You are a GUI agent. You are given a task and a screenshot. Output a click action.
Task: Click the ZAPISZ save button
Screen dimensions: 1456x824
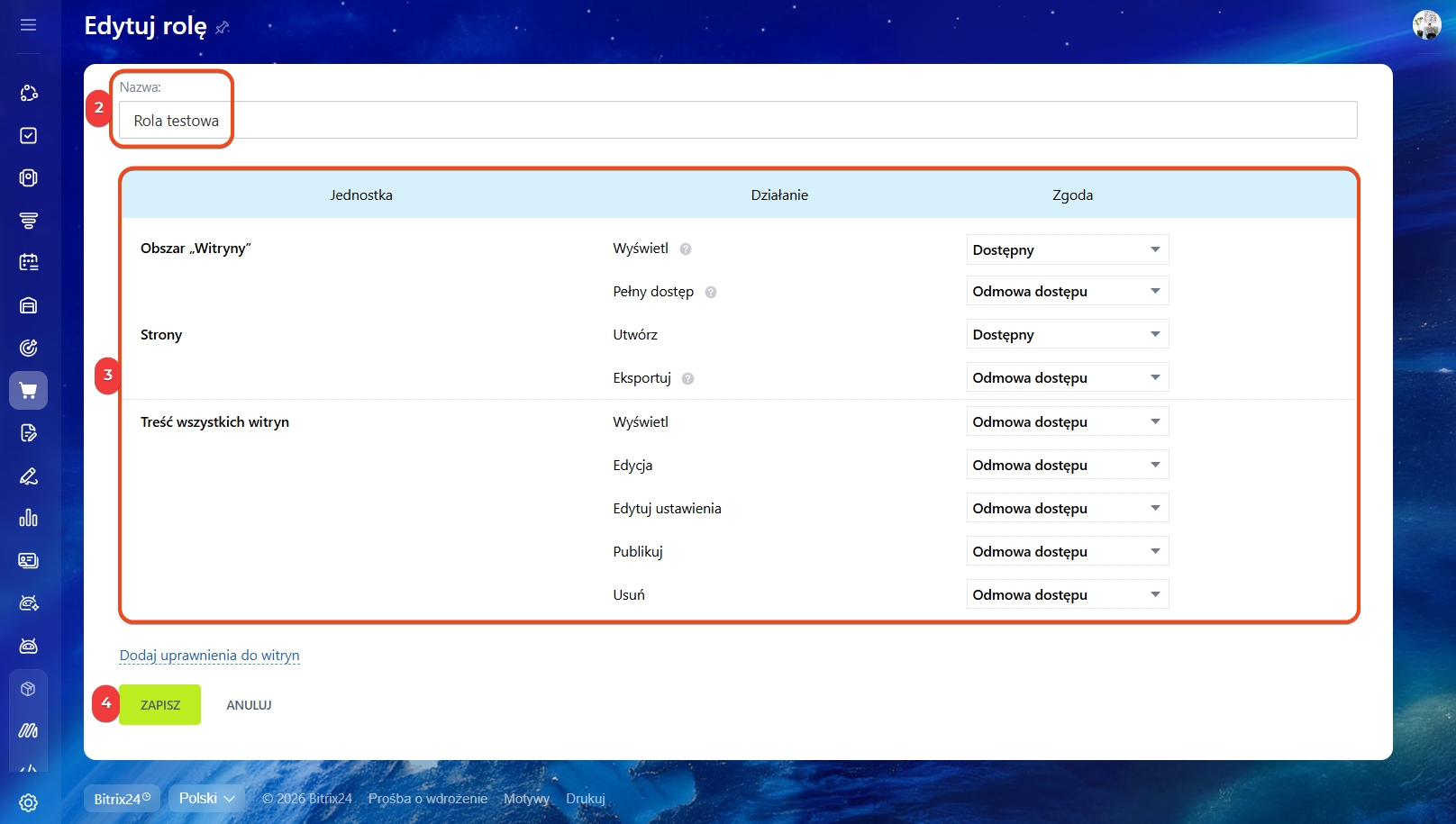click(x=160, y=705)
